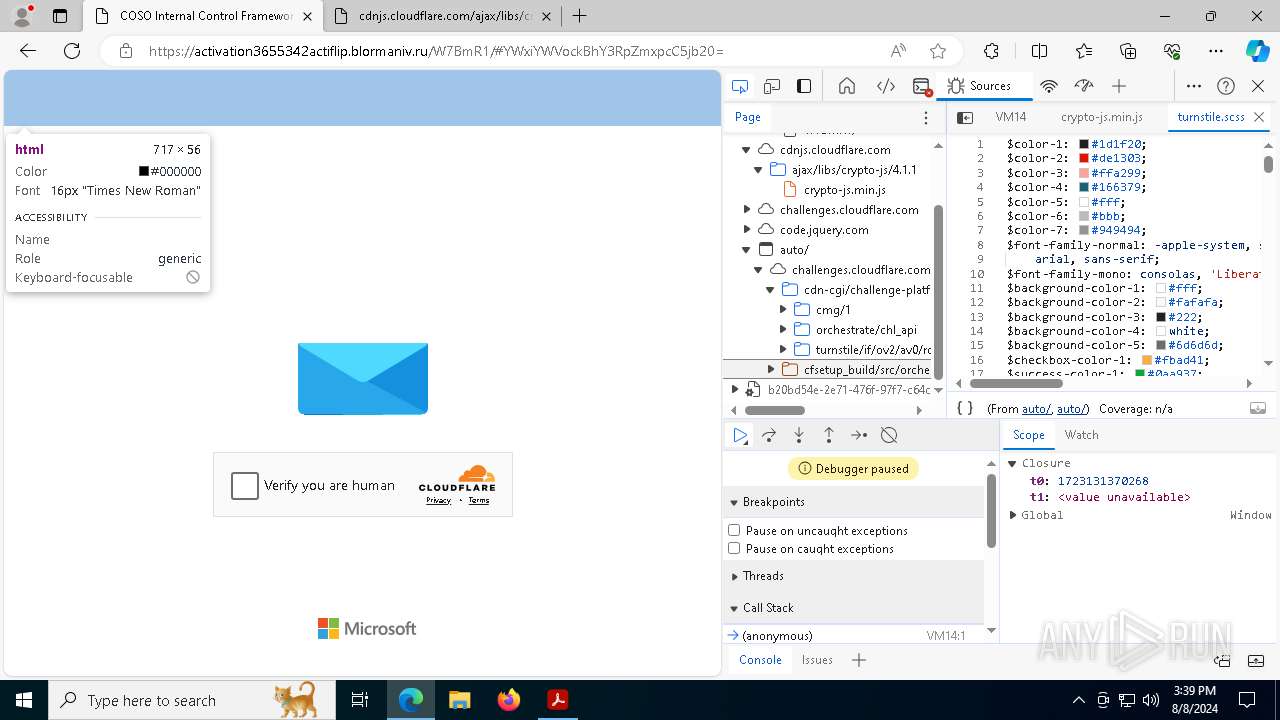Viewport: 1280px width, 720px height.
Task: Expand the code.jquery.com tree node
Action: 746,229
